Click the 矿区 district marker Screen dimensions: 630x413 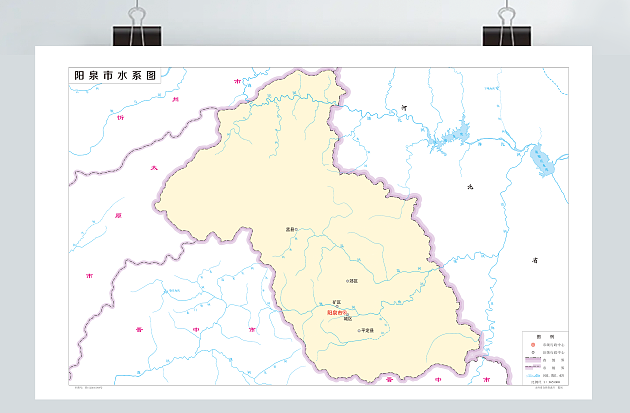[x=337, y=302]
